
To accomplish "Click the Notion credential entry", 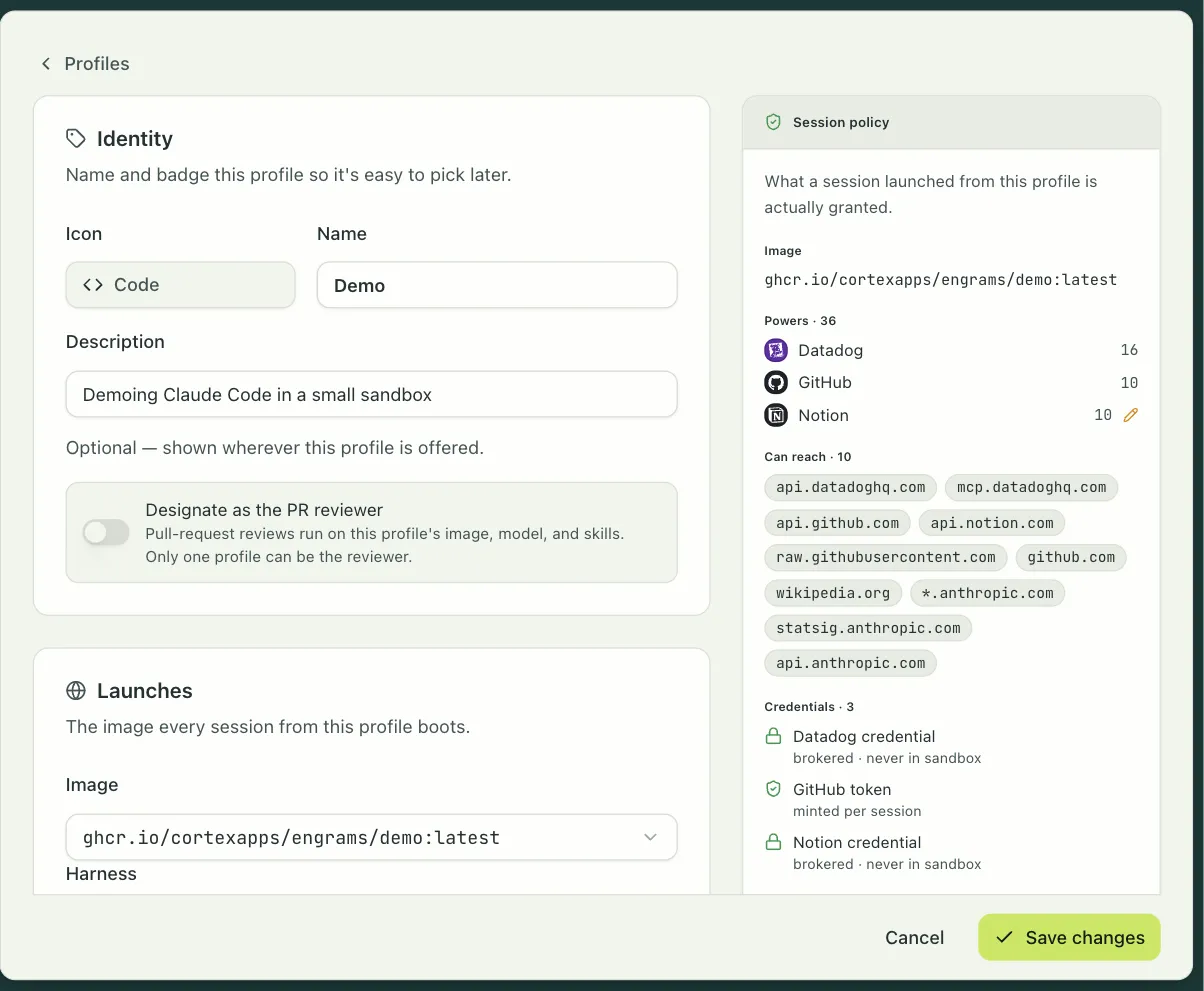I will tap(873, 852).
